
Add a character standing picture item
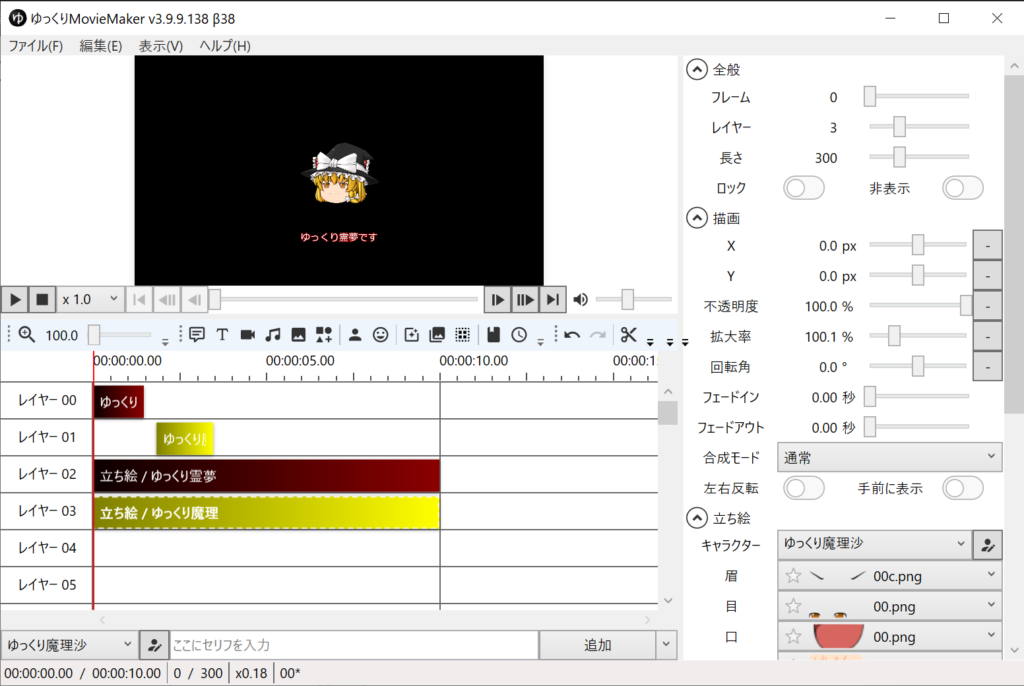pos(355,335)
